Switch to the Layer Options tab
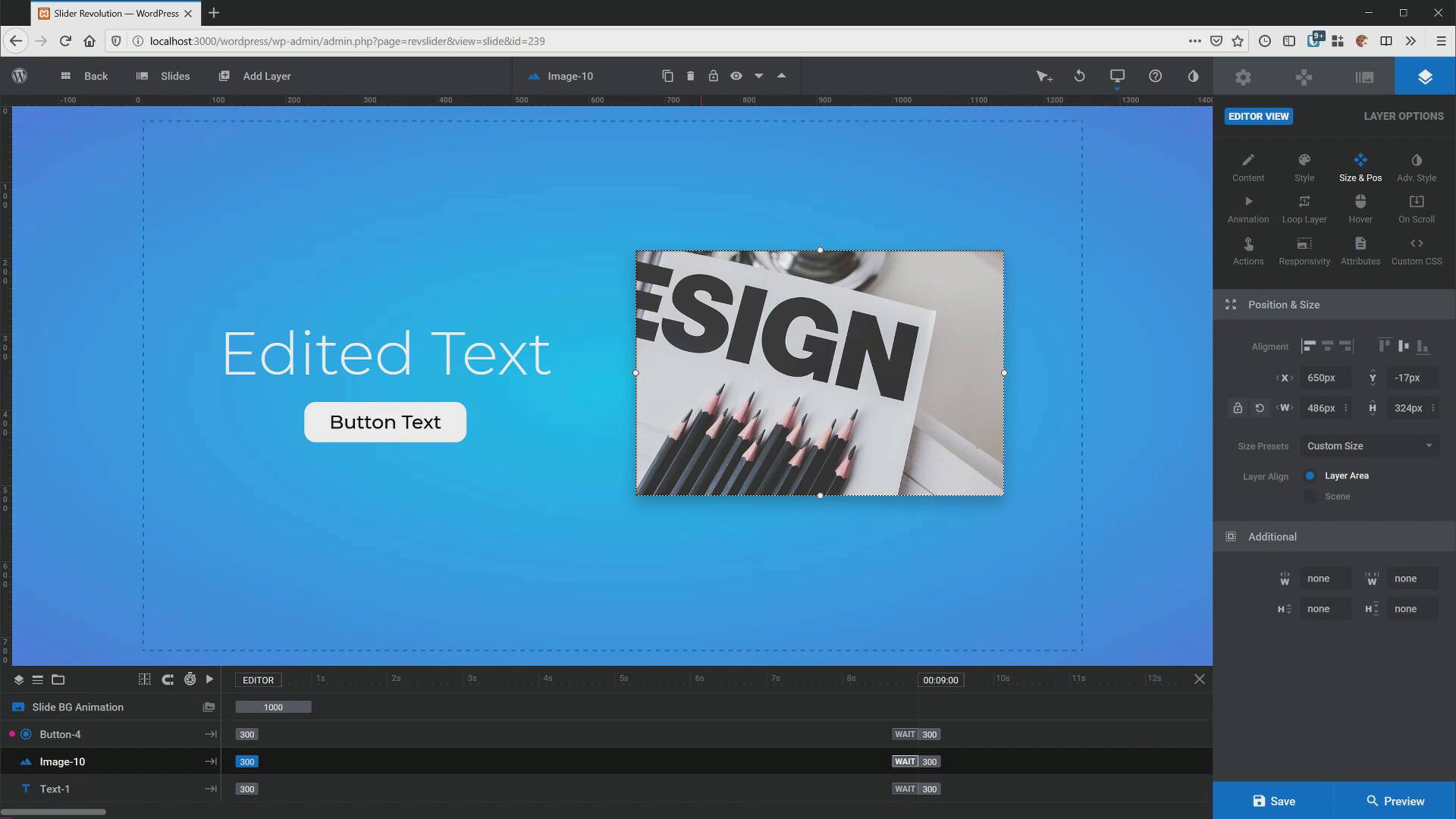 (1403, 116)
